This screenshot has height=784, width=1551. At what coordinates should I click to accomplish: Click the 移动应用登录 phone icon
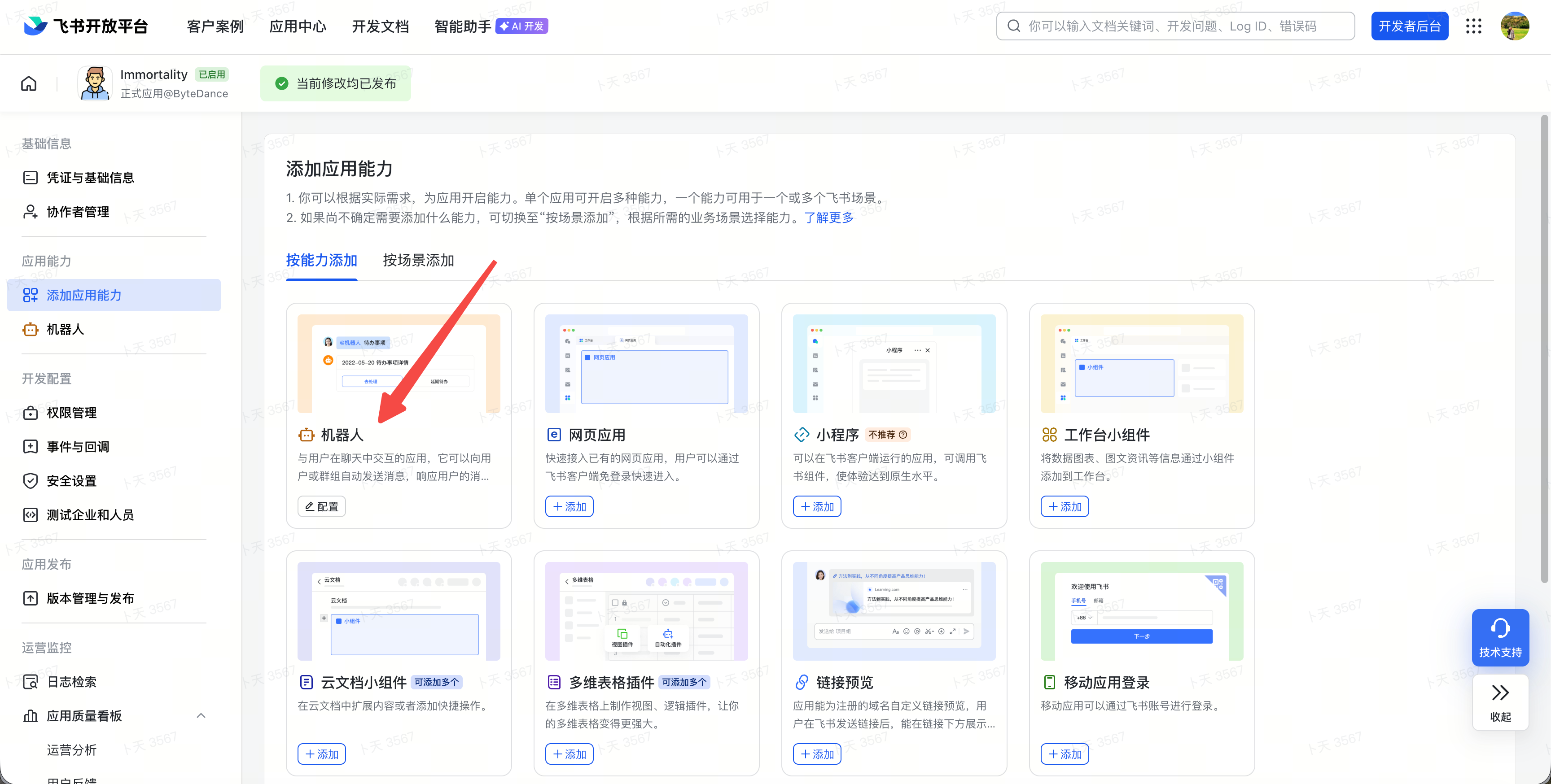(x=1049, y=682)
